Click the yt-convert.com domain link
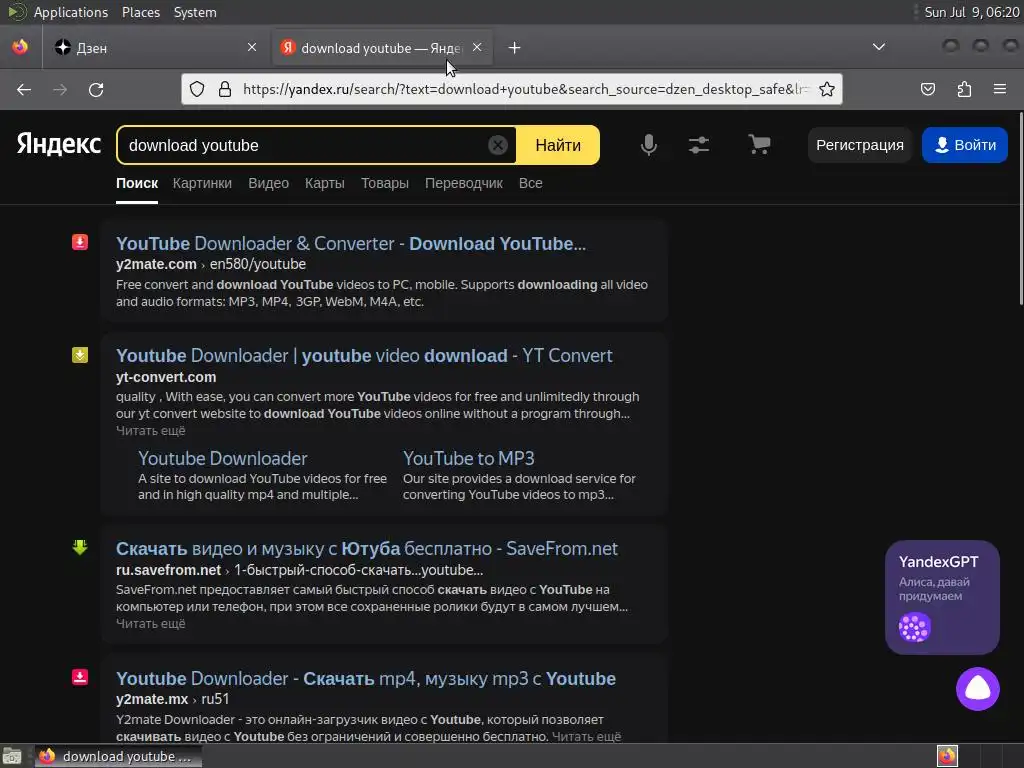 click(x=166, y=377)
